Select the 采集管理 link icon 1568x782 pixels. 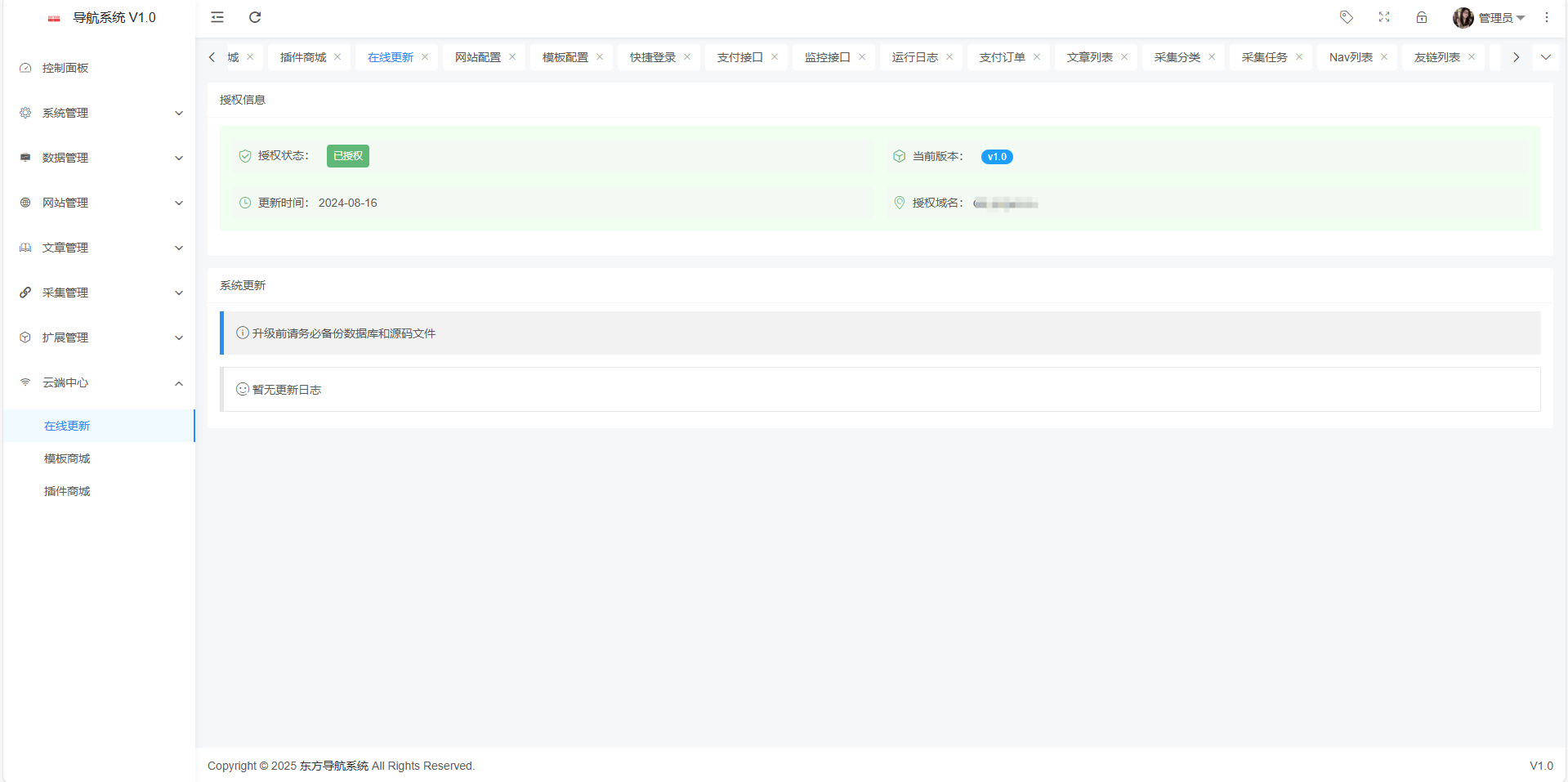click(25, 293)
